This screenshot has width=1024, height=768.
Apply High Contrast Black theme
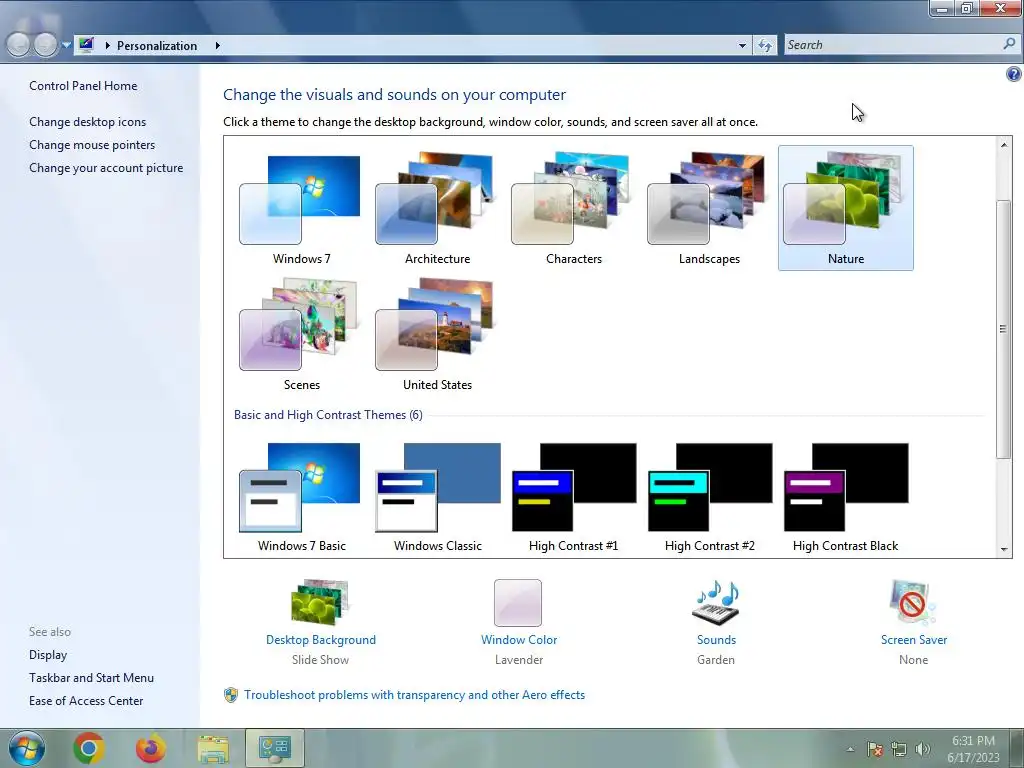pyautogui.click(x=846, y=498)
